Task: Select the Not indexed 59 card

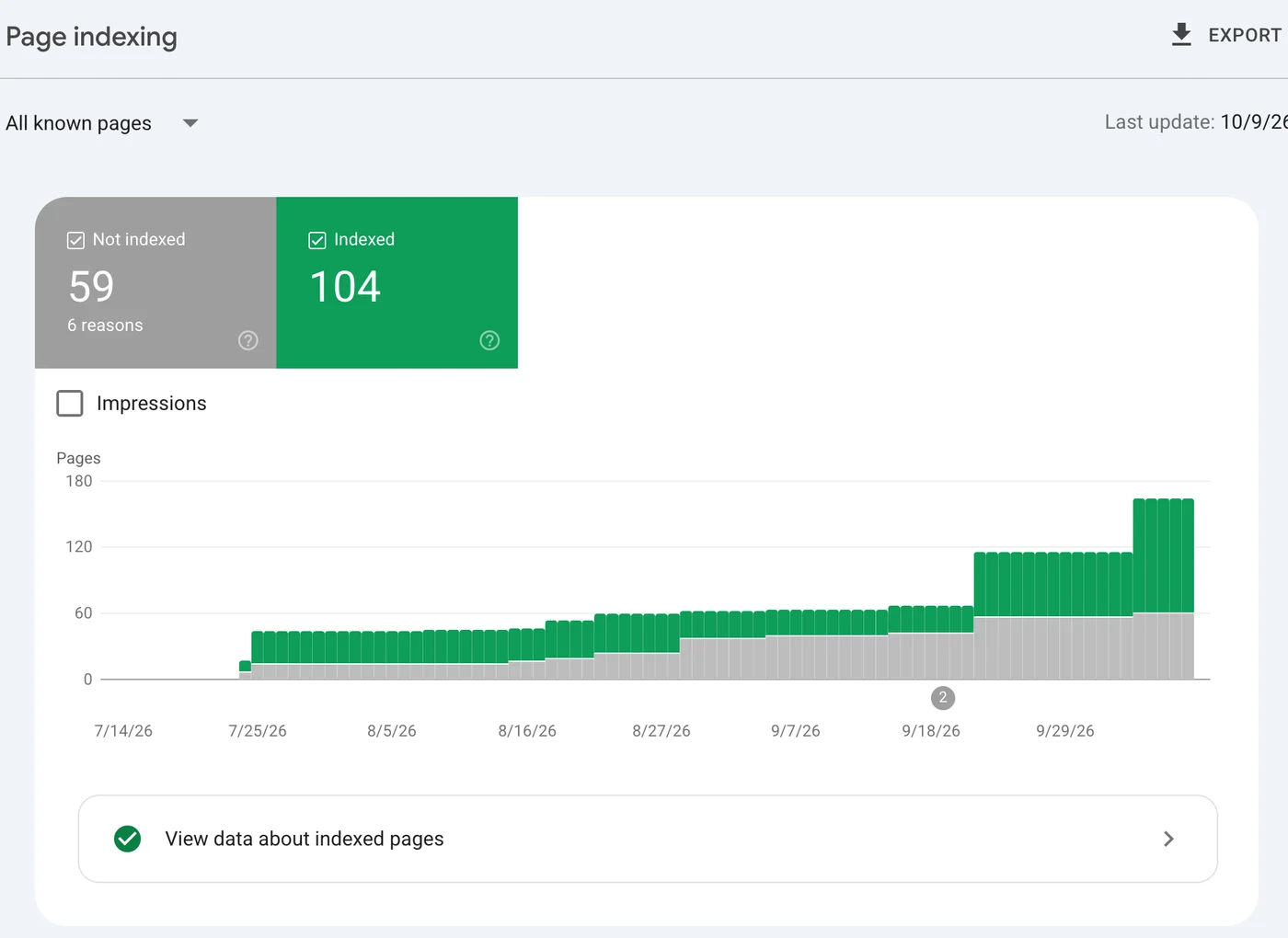Action: pyautogui.click(x=155, y=282)
